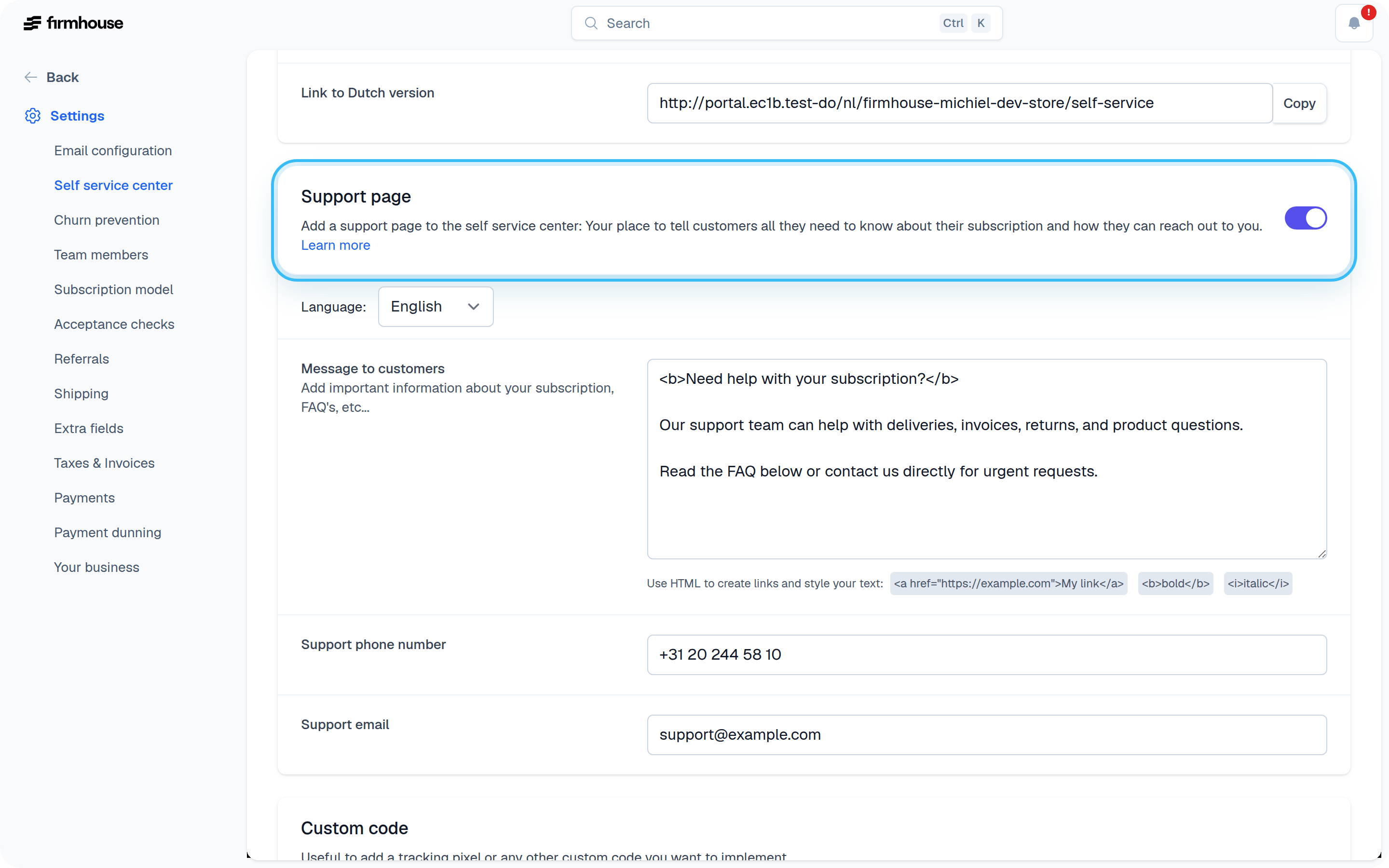Open Taxes & Invoices settings

(105, 463)
